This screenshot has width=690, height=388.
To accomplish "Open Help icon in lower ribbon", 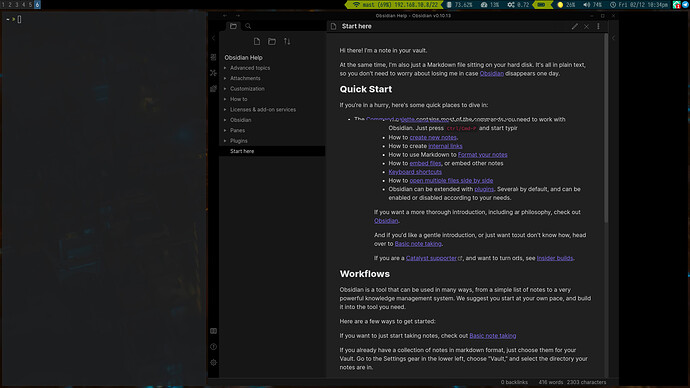I will pos(213,347).
